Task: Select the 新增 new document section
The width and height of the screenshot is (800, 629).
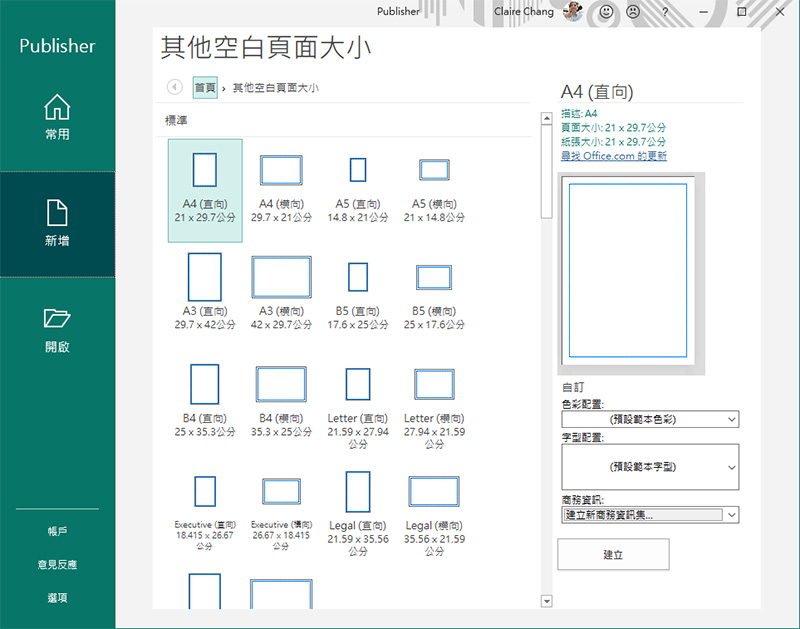Action: (x=57, y=224)
